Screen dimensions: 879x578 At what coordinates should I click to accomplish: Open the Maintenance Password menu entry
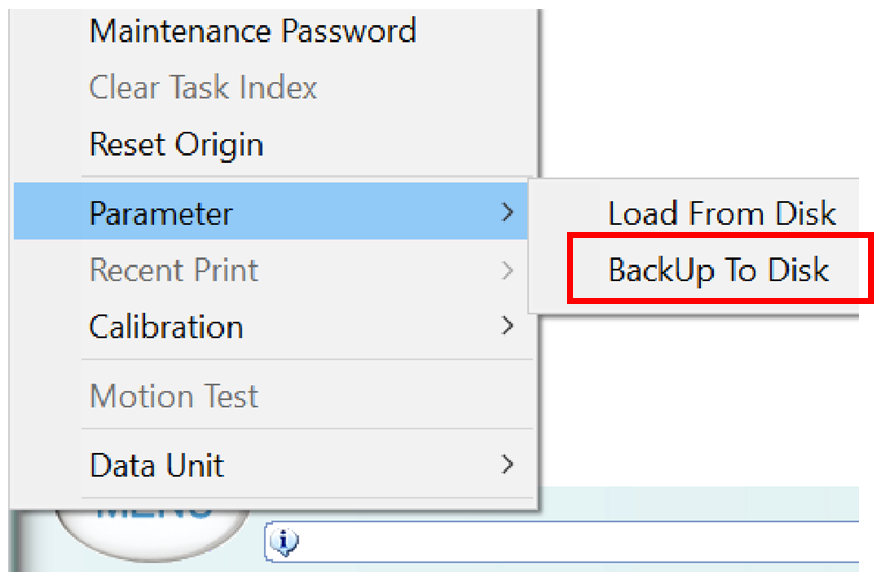click(252, 31)
